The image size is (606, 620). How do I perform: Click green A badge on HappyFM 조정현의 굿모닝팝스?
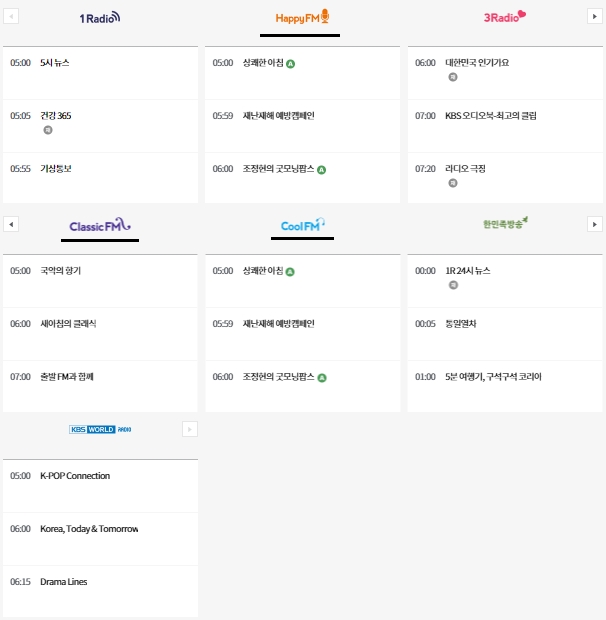321,170
